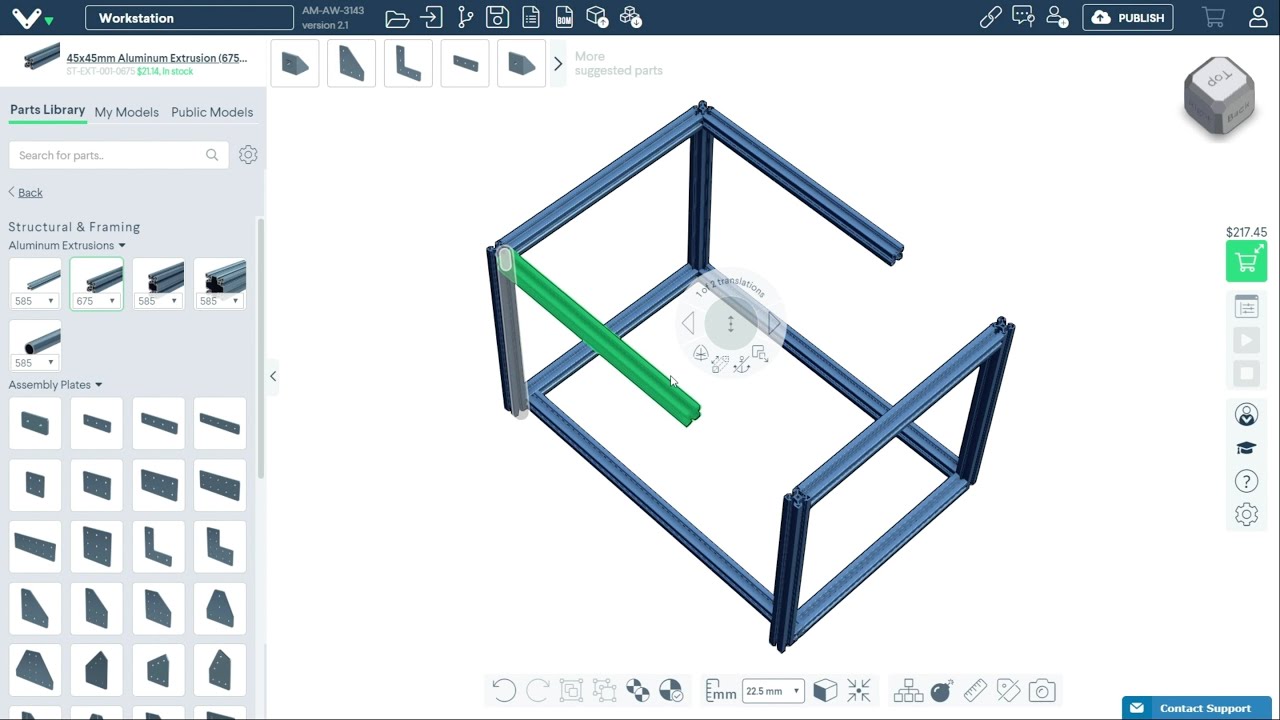Take a screenshot with camera icon
The height and width of the screenshot is (720, 1280).
(1042, 690)
